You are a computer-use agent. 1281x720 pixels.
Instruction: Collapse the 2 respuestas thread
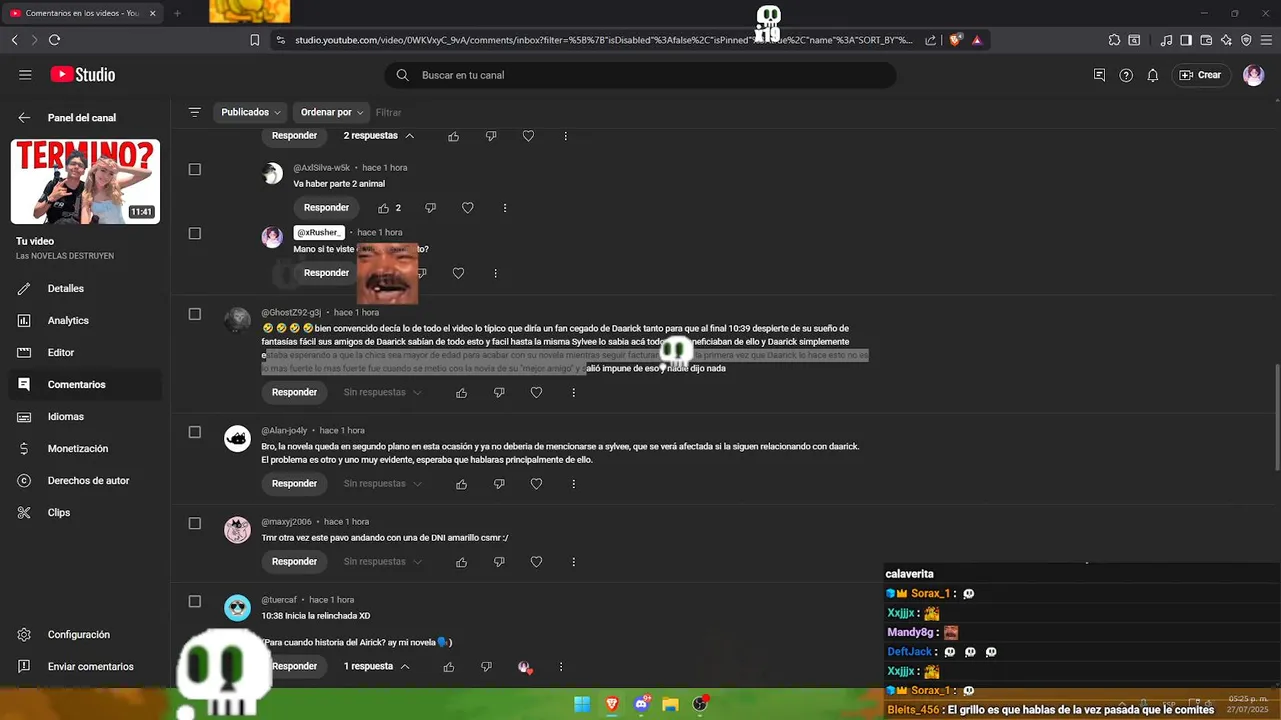[x=378, y=135]
